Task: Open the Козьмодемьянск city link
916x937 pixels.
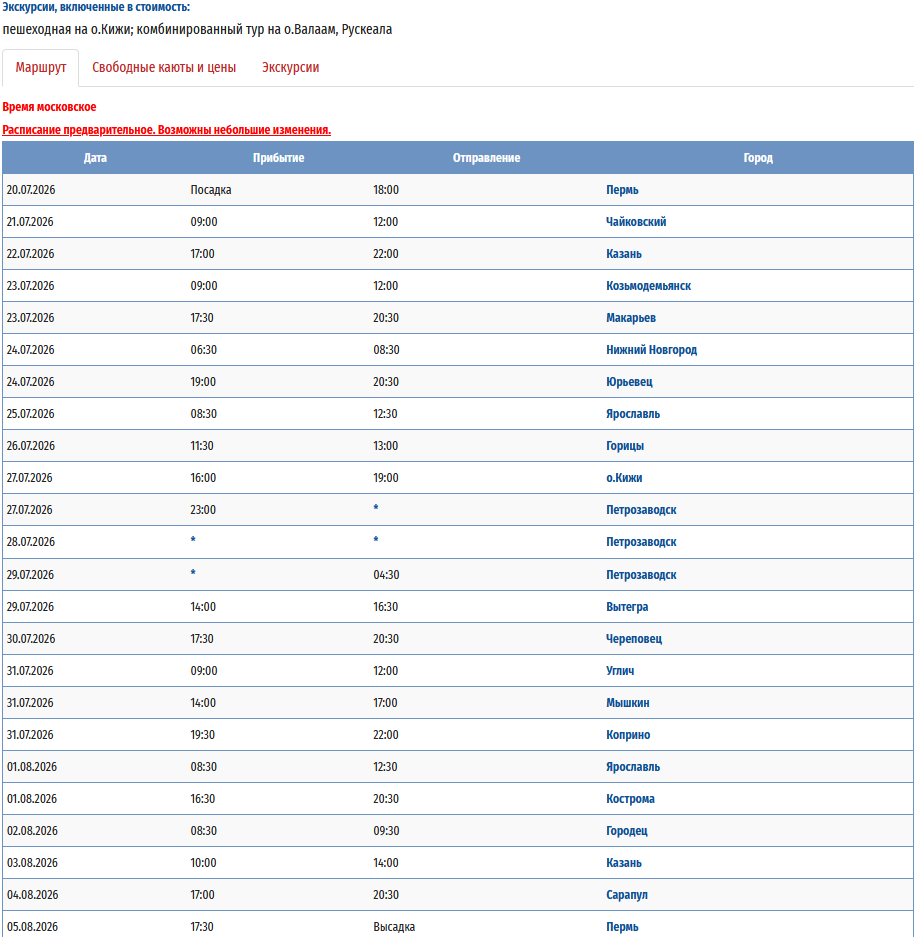Action: pyautogui.click(x=648, y=286)
